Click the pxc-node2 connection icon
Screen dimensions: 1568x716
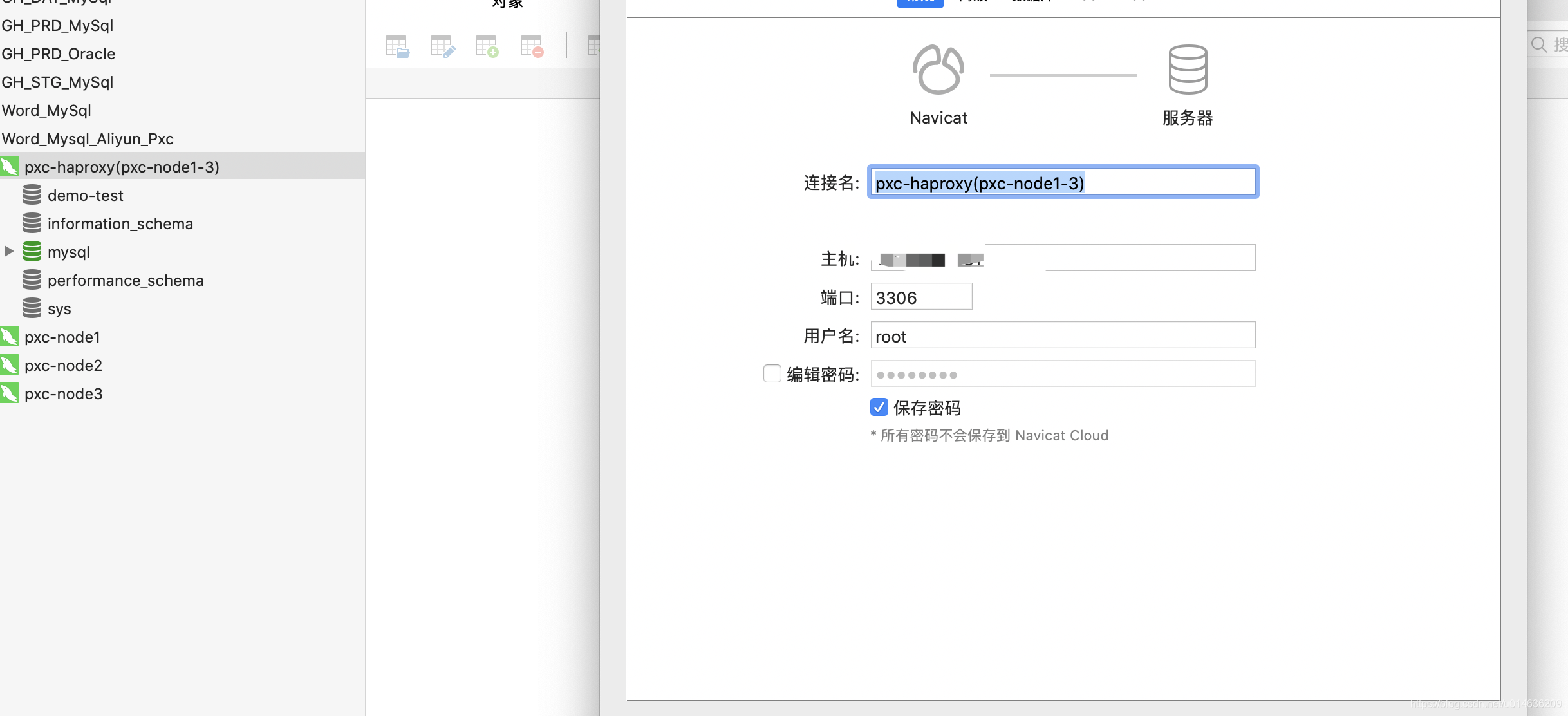click(10, 365)
